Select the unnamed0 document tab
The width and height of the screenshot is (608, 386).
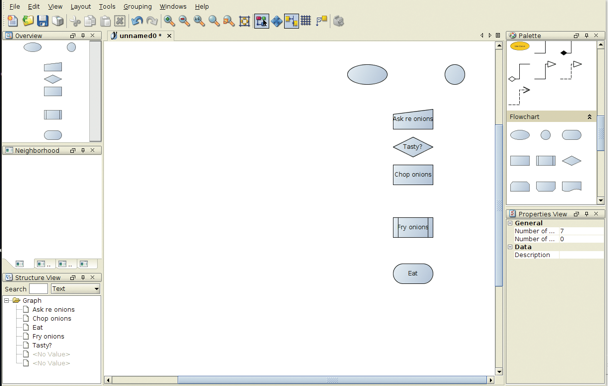[x=140, y=36]
